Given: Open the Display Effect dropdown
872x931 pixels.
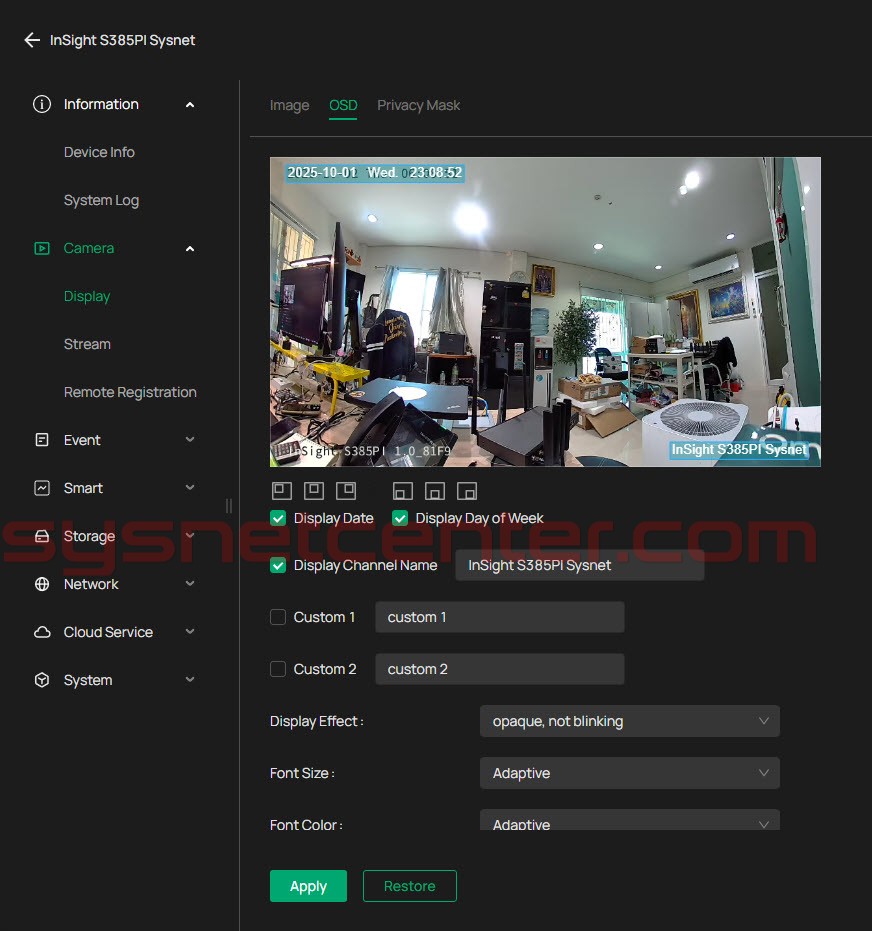Looking at the screenshot, I should [629, 721].
